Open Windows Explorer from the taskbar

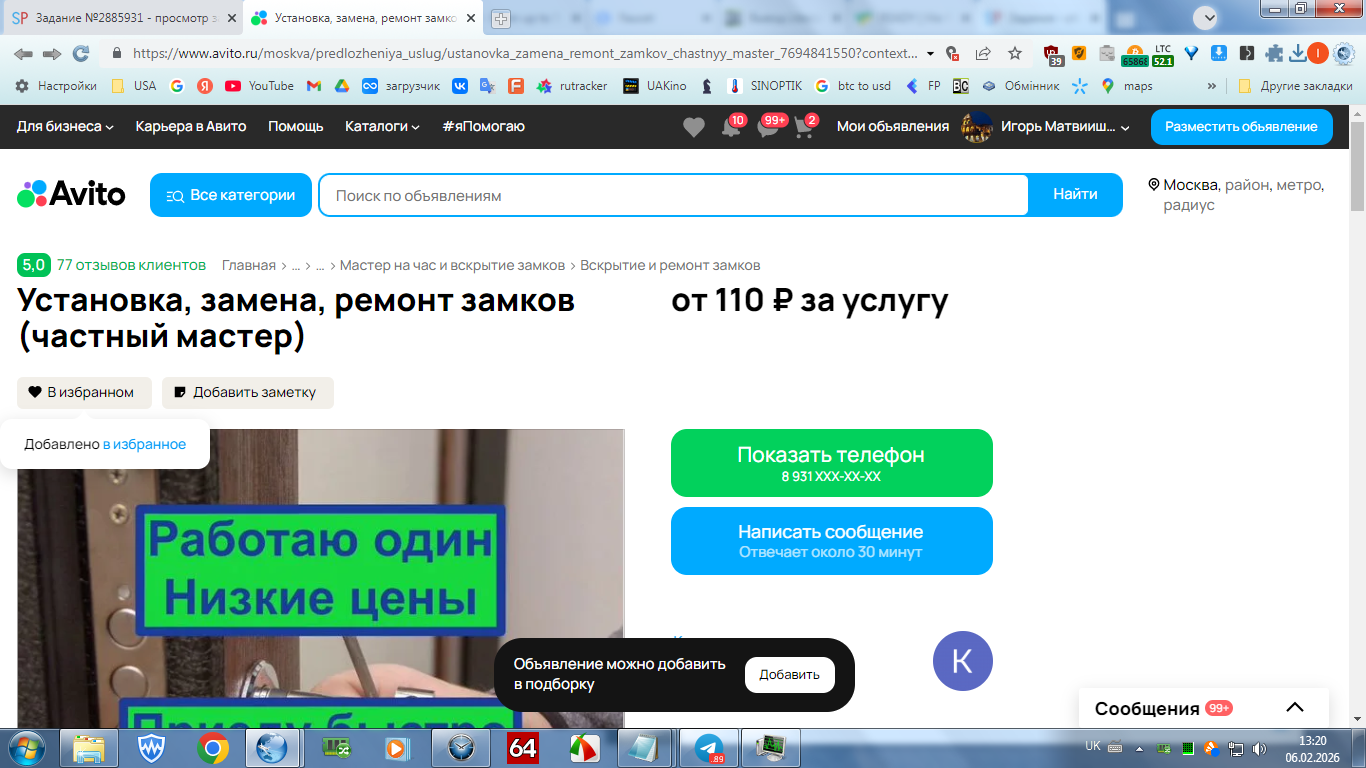tap(89, 748)
